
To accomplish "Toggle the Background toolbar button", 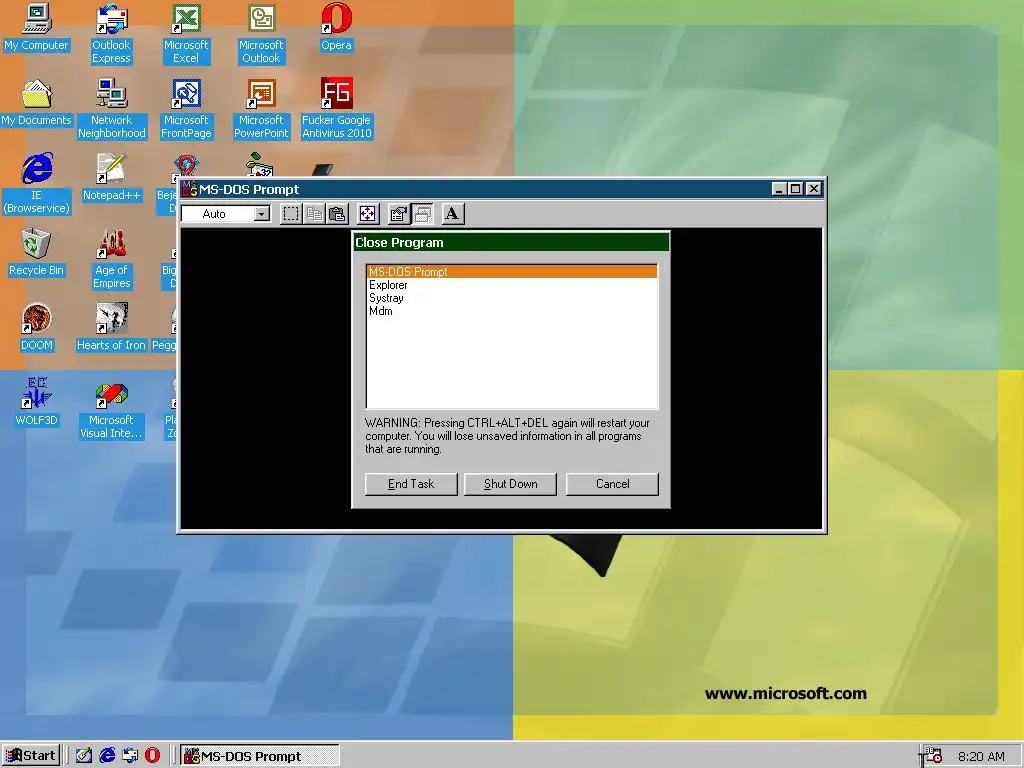I will click(x=422, y=214).
